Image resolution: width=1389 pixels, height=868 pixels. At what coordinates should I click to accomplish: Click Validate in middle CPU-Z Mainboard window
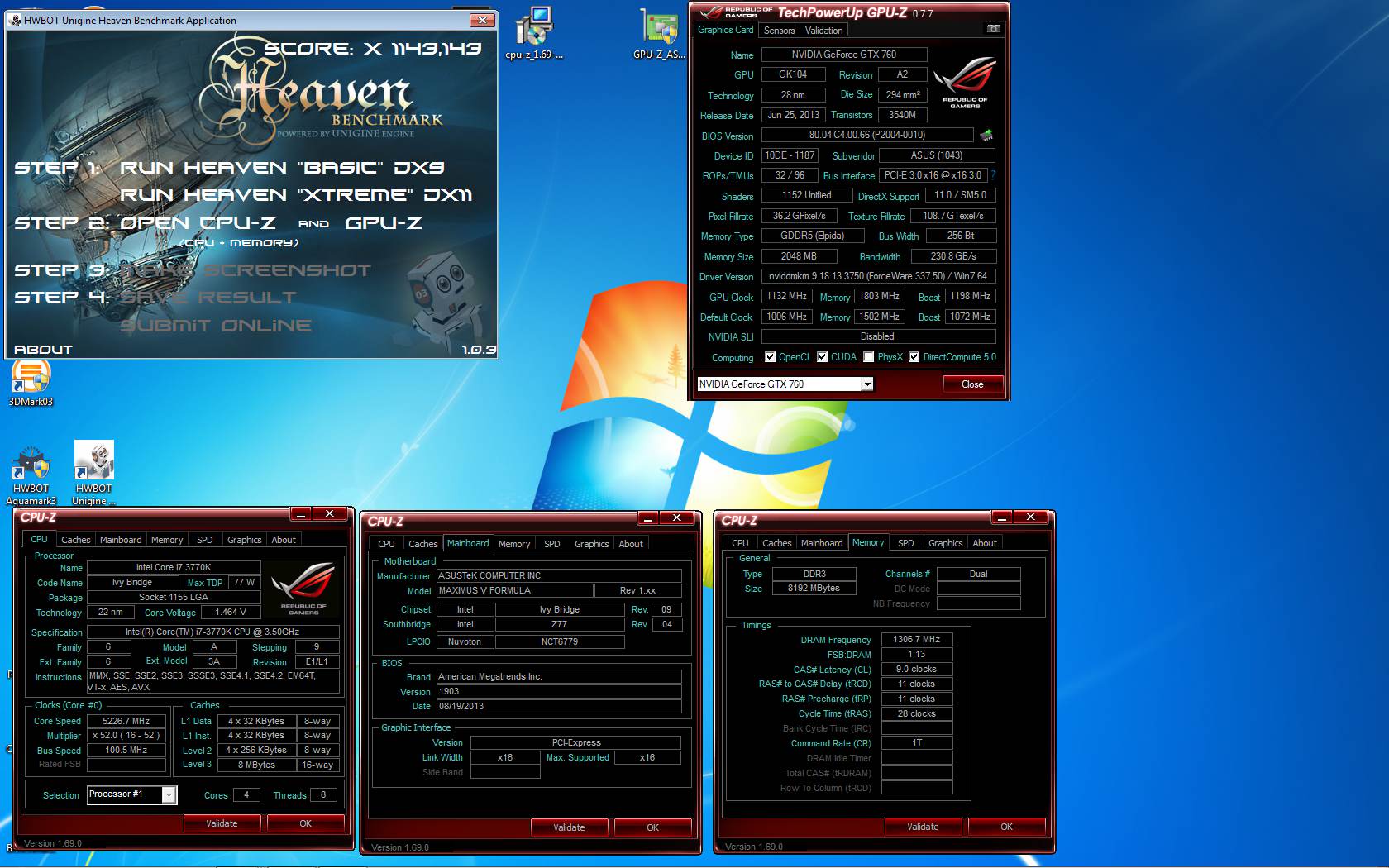coord(569,827)
